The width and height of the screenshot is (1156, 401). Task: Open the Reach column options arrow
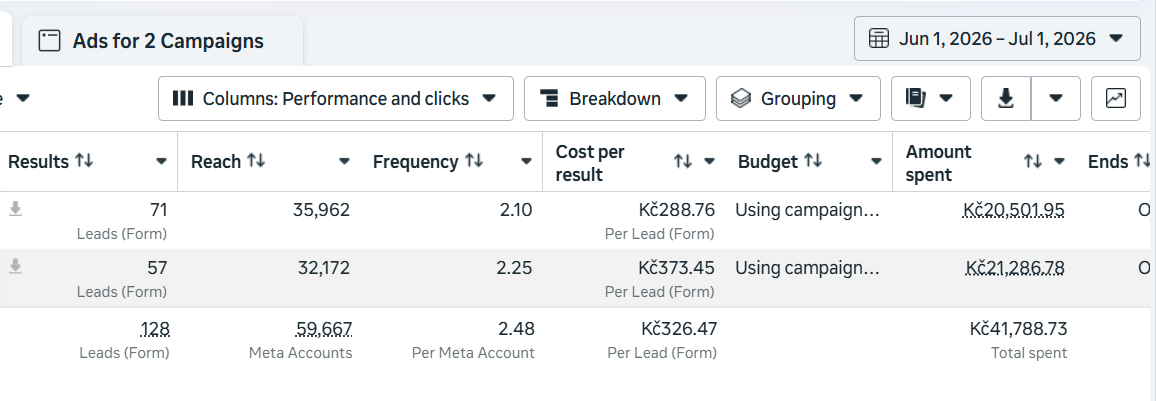click(344, 161)
